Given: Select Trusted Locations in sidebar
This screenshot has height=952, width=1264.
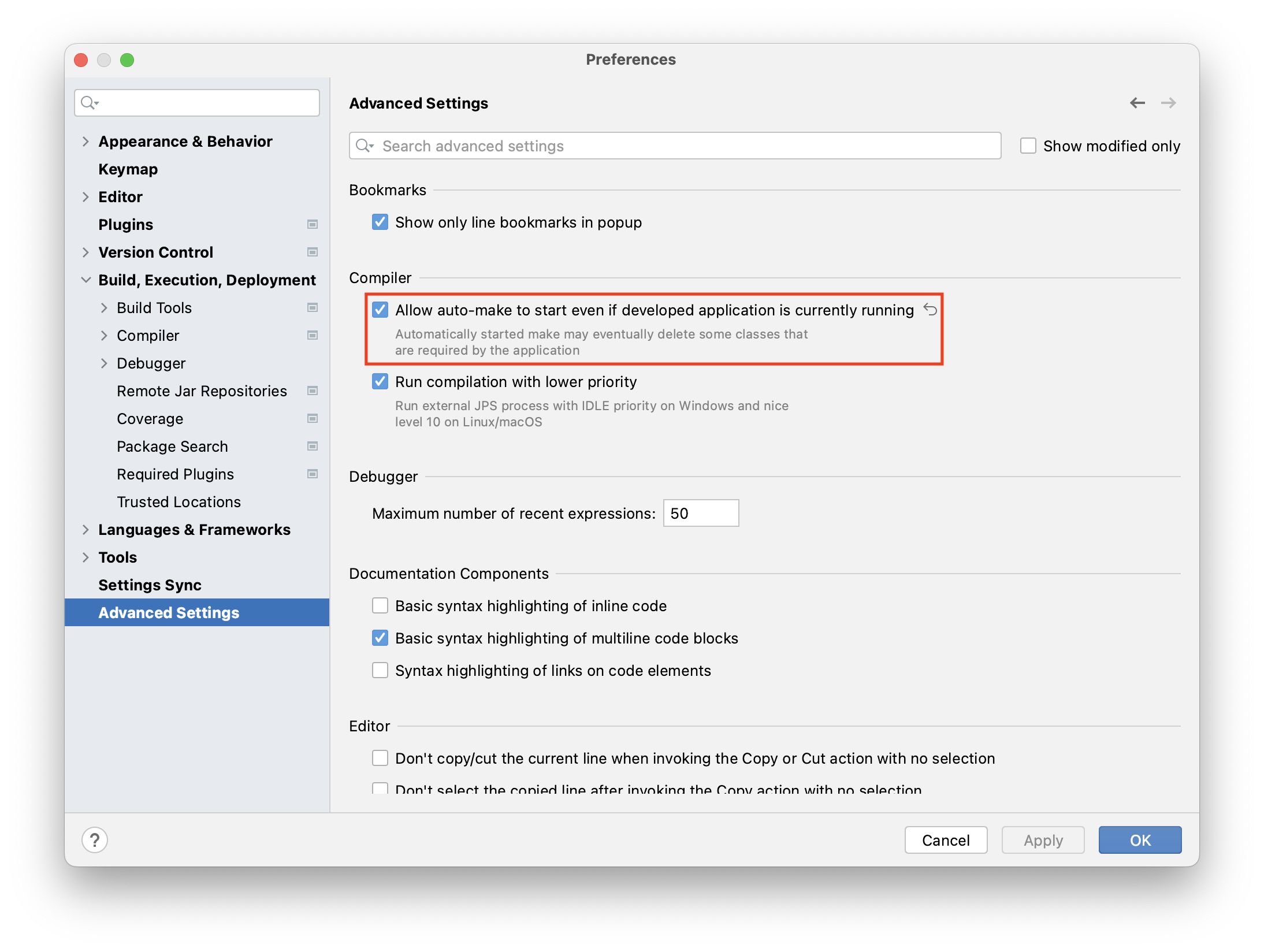Looking at the screenshot, I should [179, 501].
